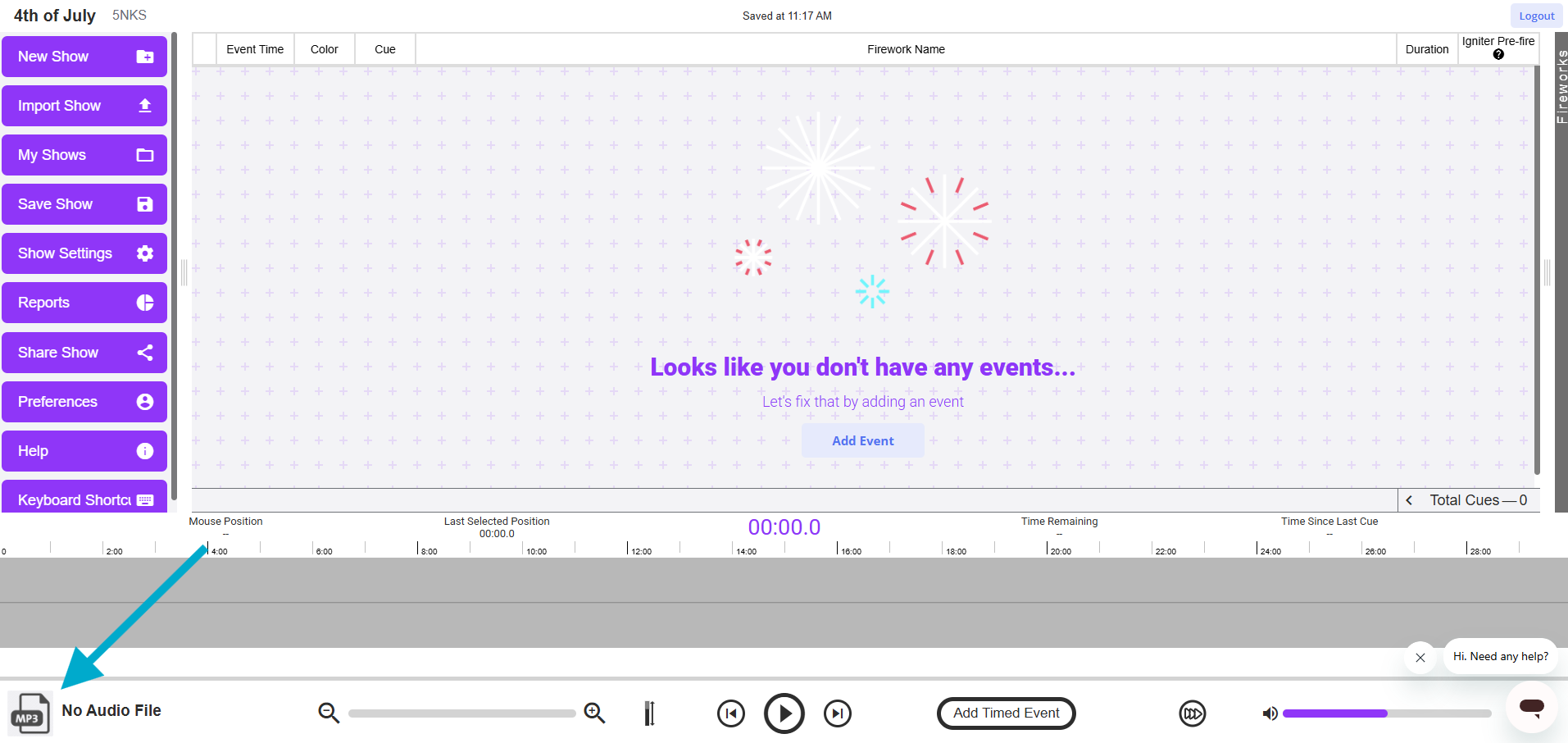This screenshot has width=1568, height=743.
Task: Click the Logout link
Action: coord(1536,16)
